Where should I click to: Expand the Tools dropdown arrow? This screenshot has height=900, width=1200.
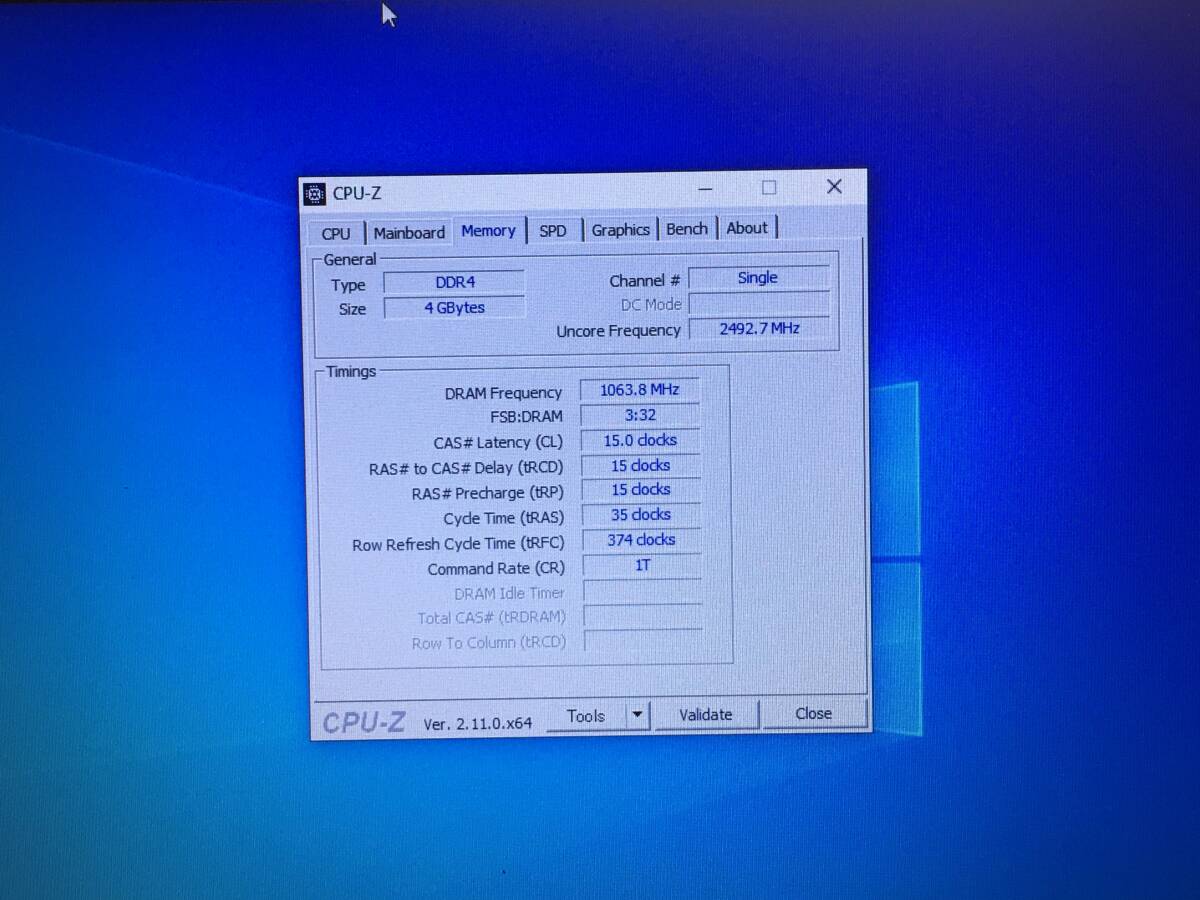point(637,715)
